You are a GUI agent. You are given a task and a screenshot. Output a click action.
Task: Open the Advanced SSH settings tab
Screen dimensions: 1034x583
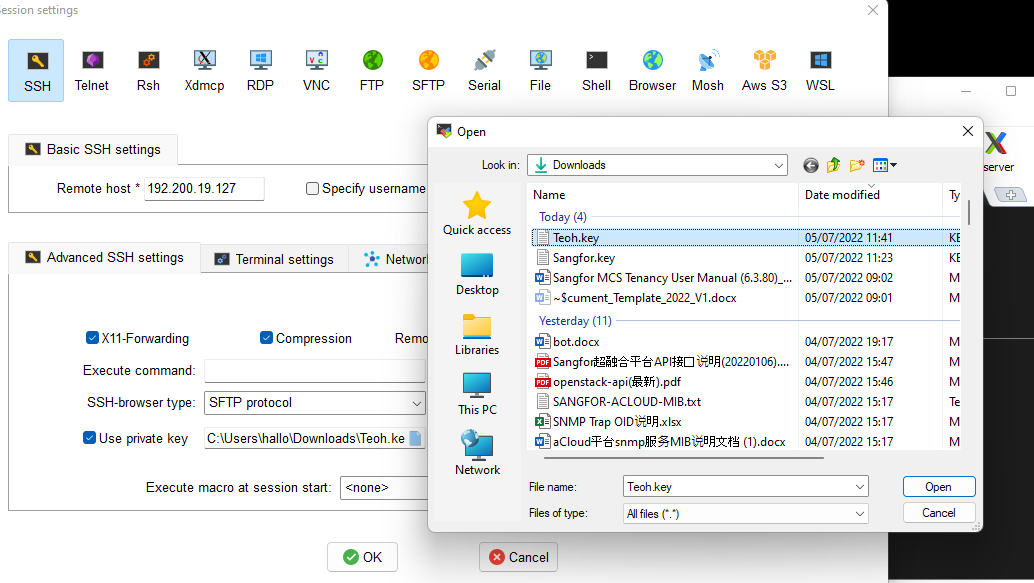(x=105, y=258)
